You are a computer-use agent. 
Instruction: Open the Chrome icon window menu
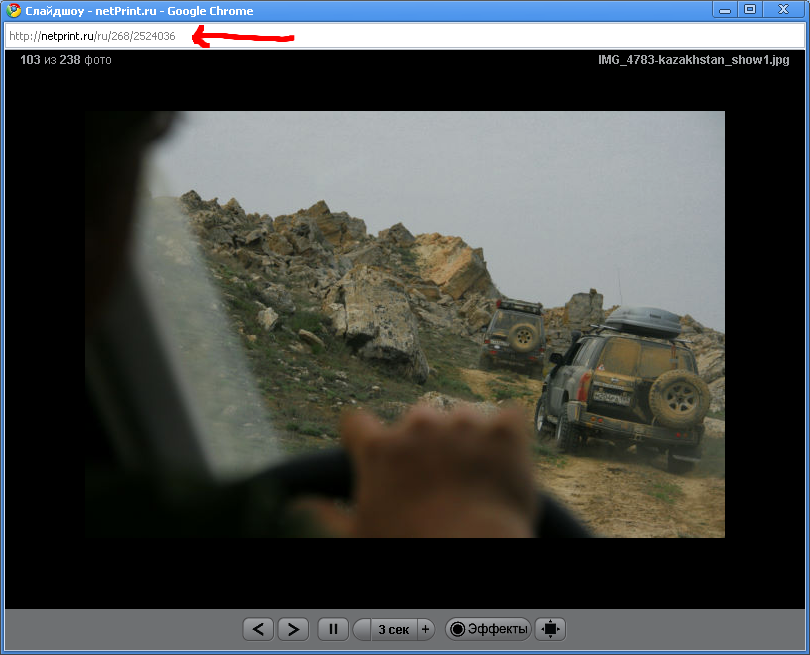13,11
